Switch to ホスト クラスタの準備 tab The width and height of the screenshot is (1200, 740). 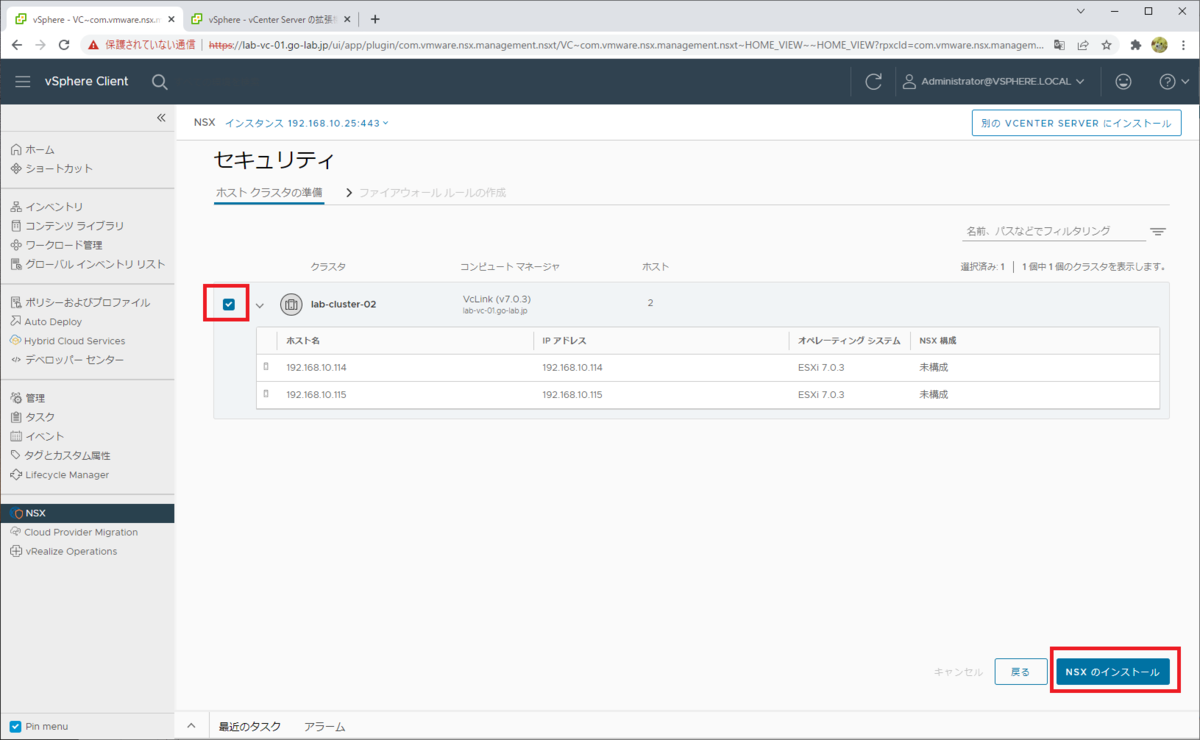[269, 192]
